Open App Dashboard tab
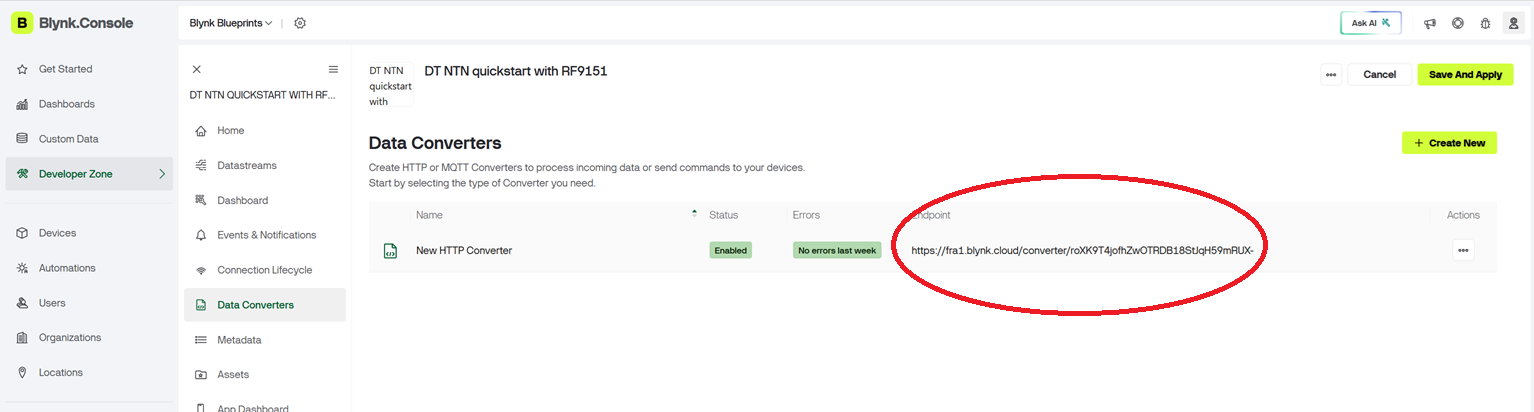This screenshot has width=1534, height=412. (x=265, y=405)
